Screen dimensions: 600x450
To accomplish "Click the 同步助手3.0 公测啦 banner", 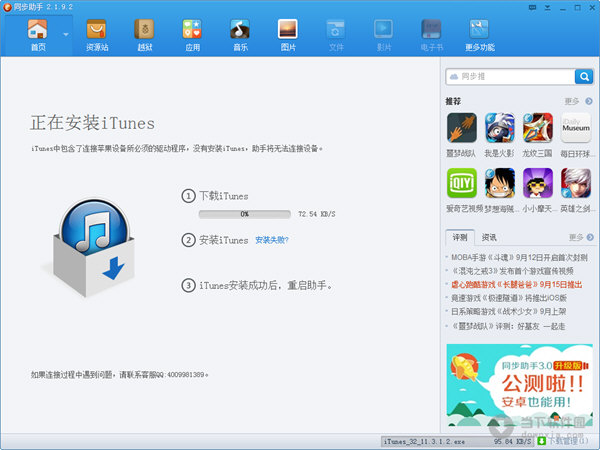I will (519, 385).
